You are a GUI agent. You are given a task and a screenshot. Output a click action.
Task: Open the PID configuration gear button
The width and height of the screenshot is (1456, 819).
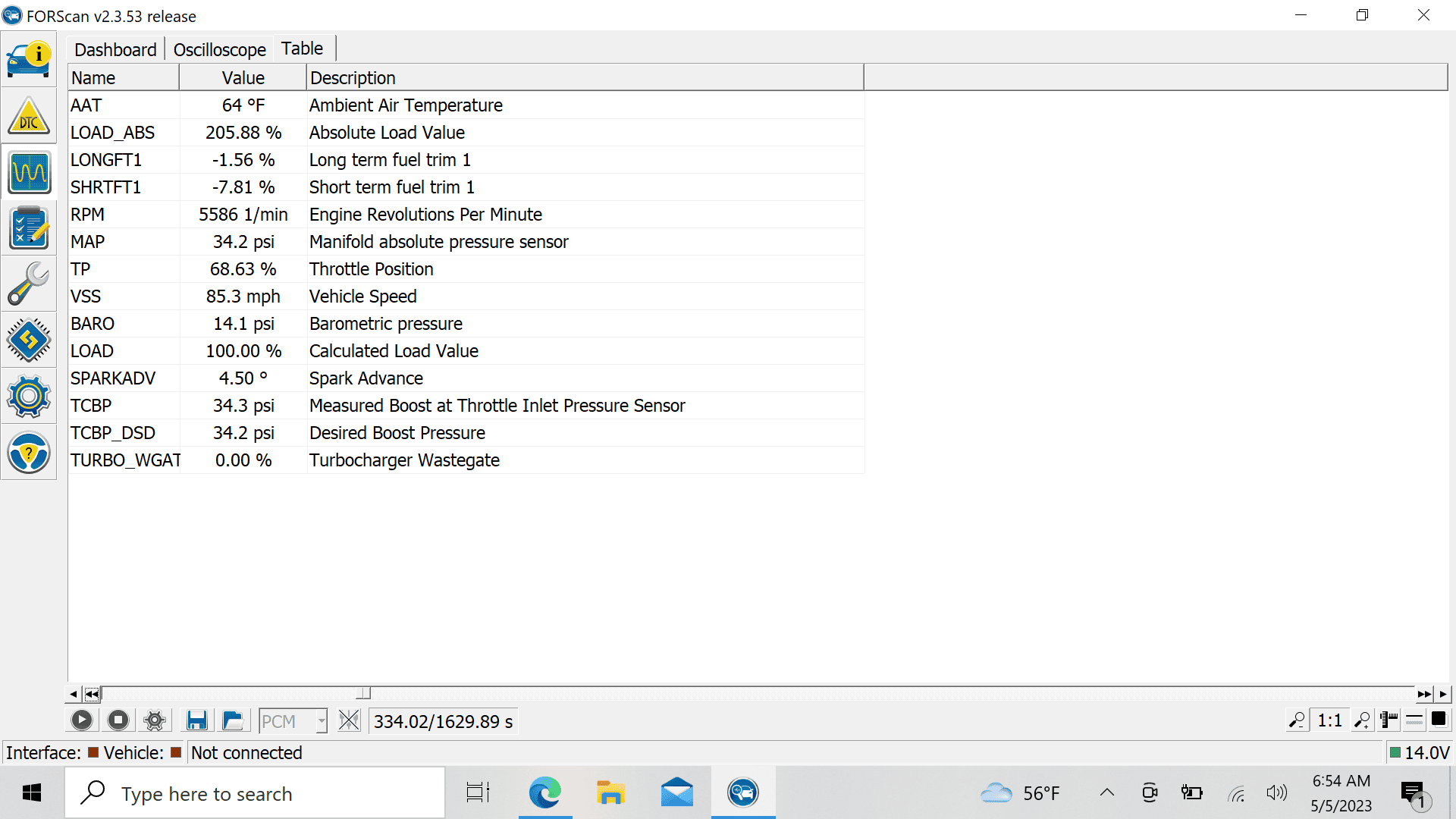(155, 720)
